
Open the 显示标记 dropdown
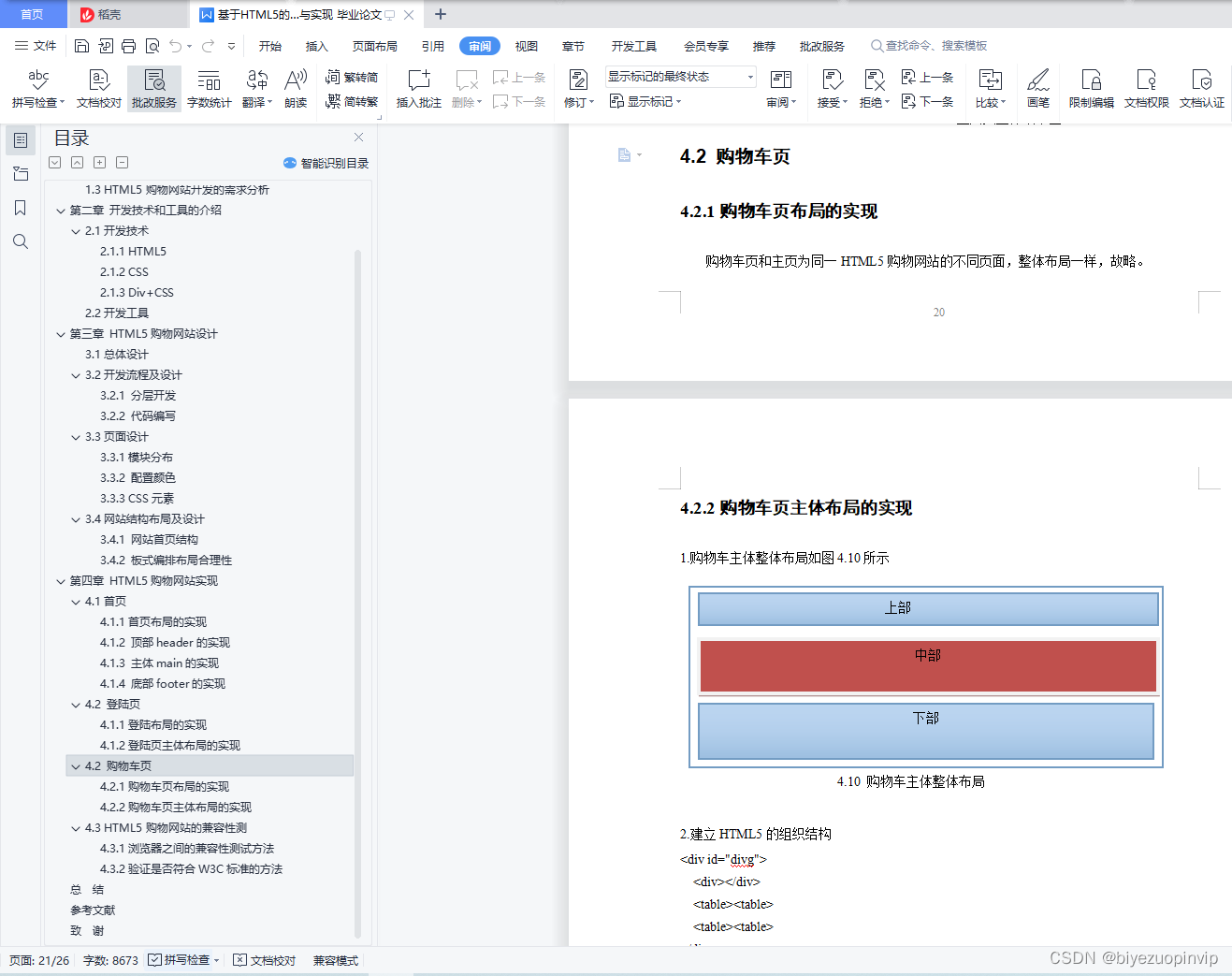pyautogui.click(x=645, y=101)
